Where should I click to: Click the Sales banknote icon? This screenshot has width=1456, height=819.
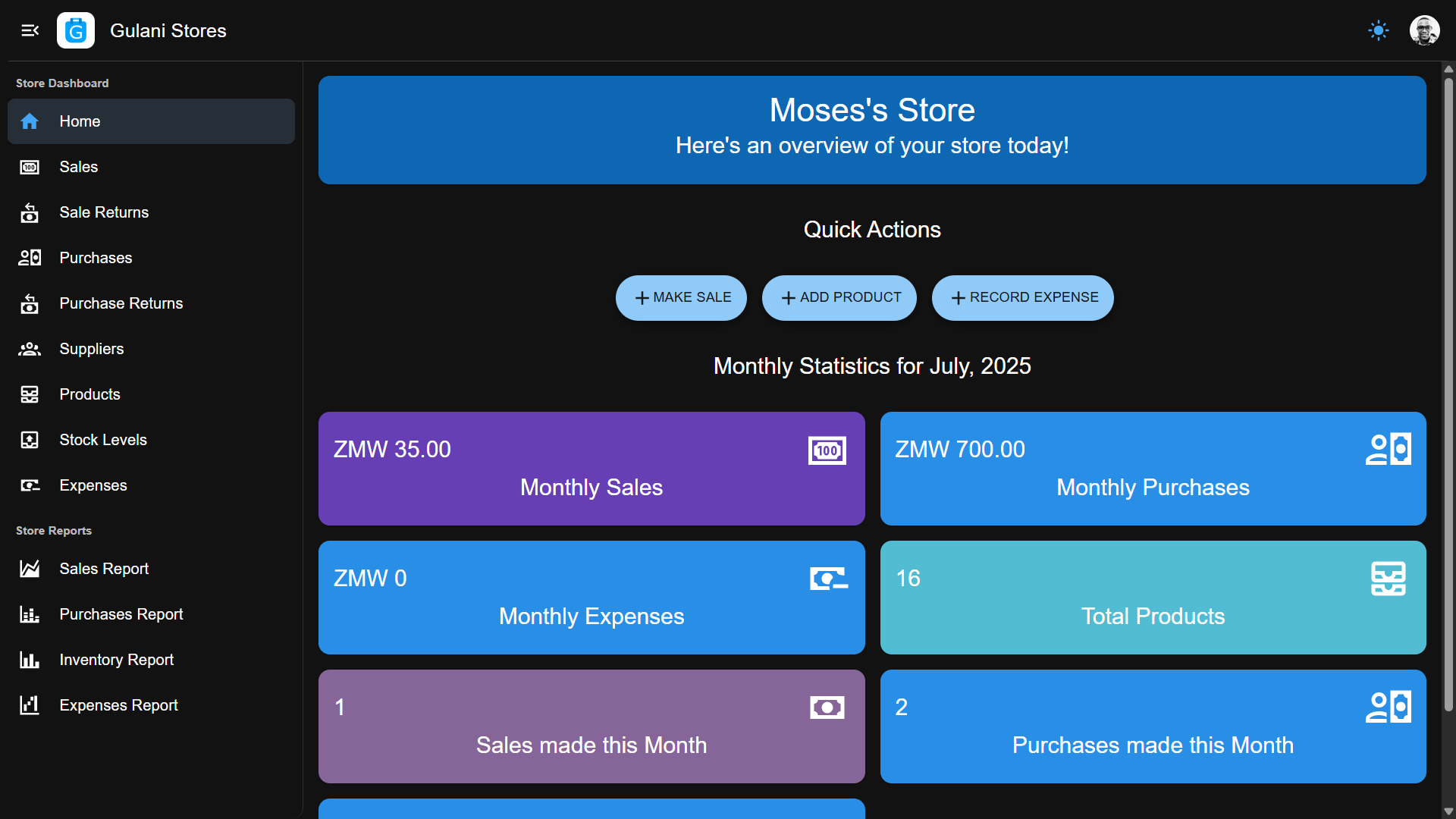pos(30,167)
